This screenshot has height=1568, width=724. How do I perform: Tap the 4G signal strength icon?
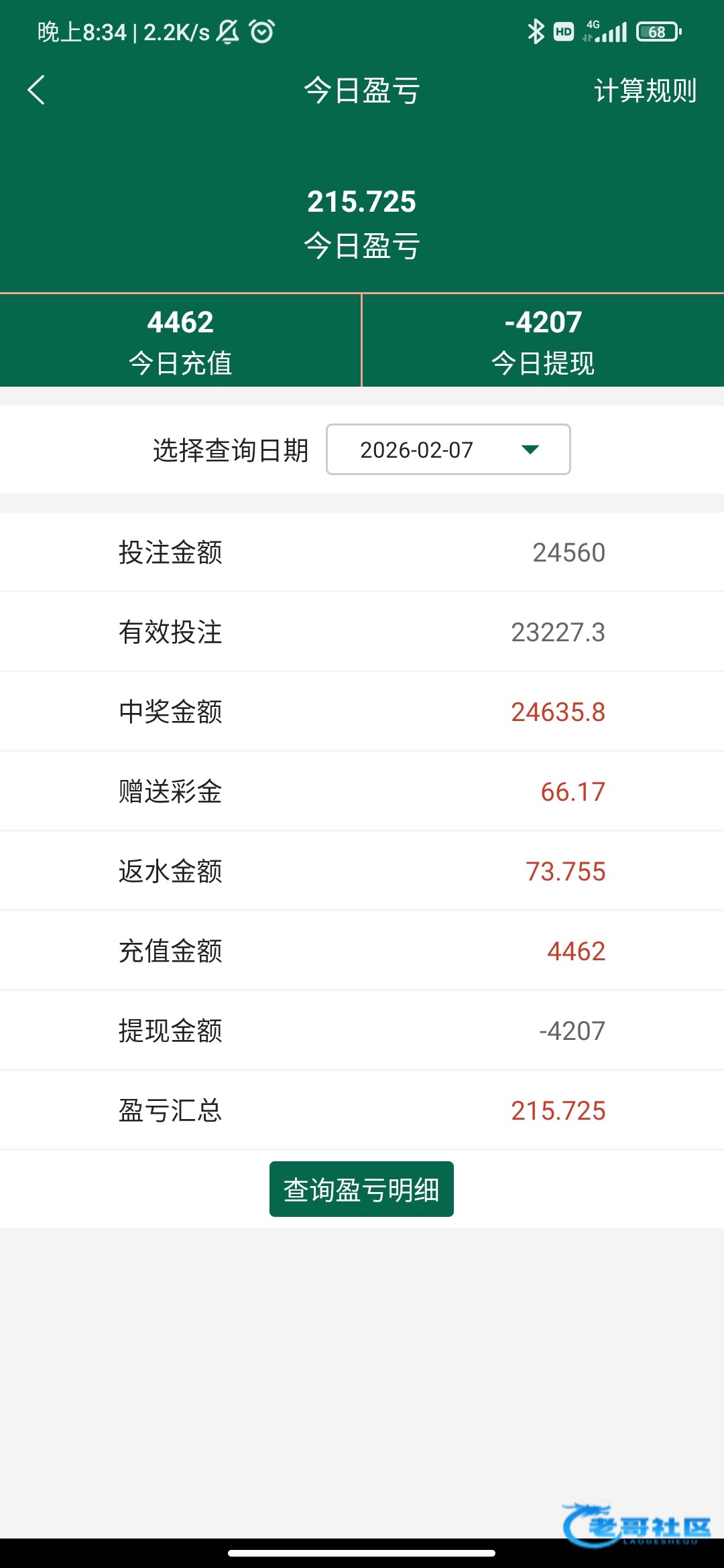(x=605, y=31)
